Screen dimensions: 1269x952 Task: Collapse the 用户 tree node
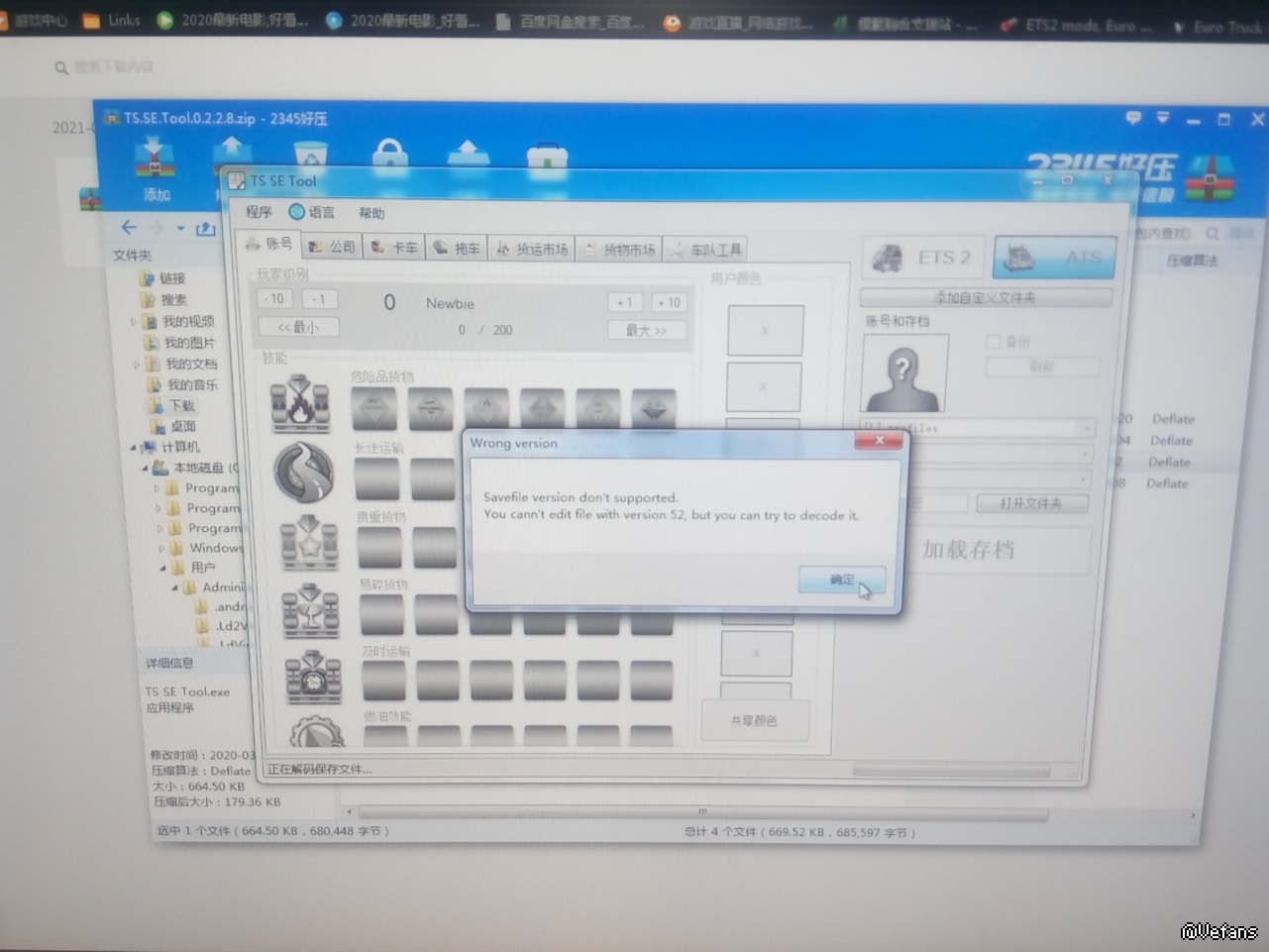click(163, 568)
